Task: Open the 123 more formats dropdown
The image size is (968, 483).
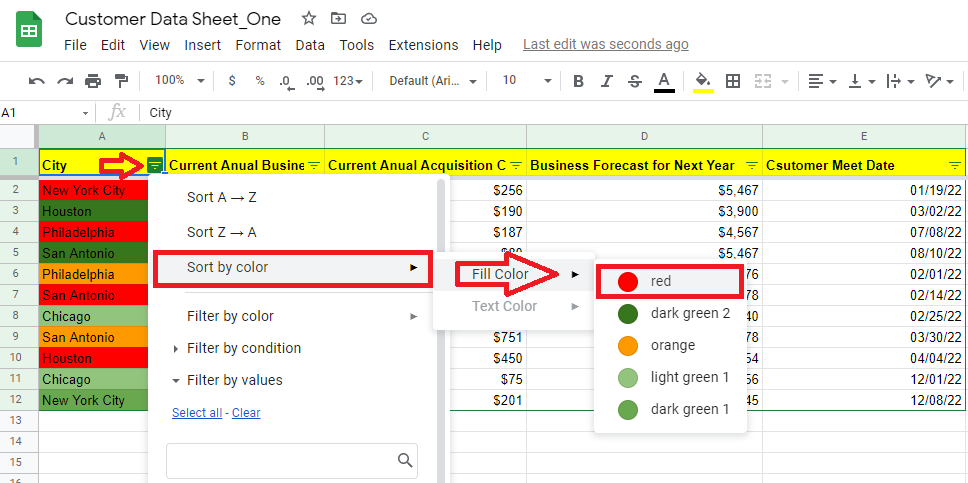Action: (x=348, y=81)
